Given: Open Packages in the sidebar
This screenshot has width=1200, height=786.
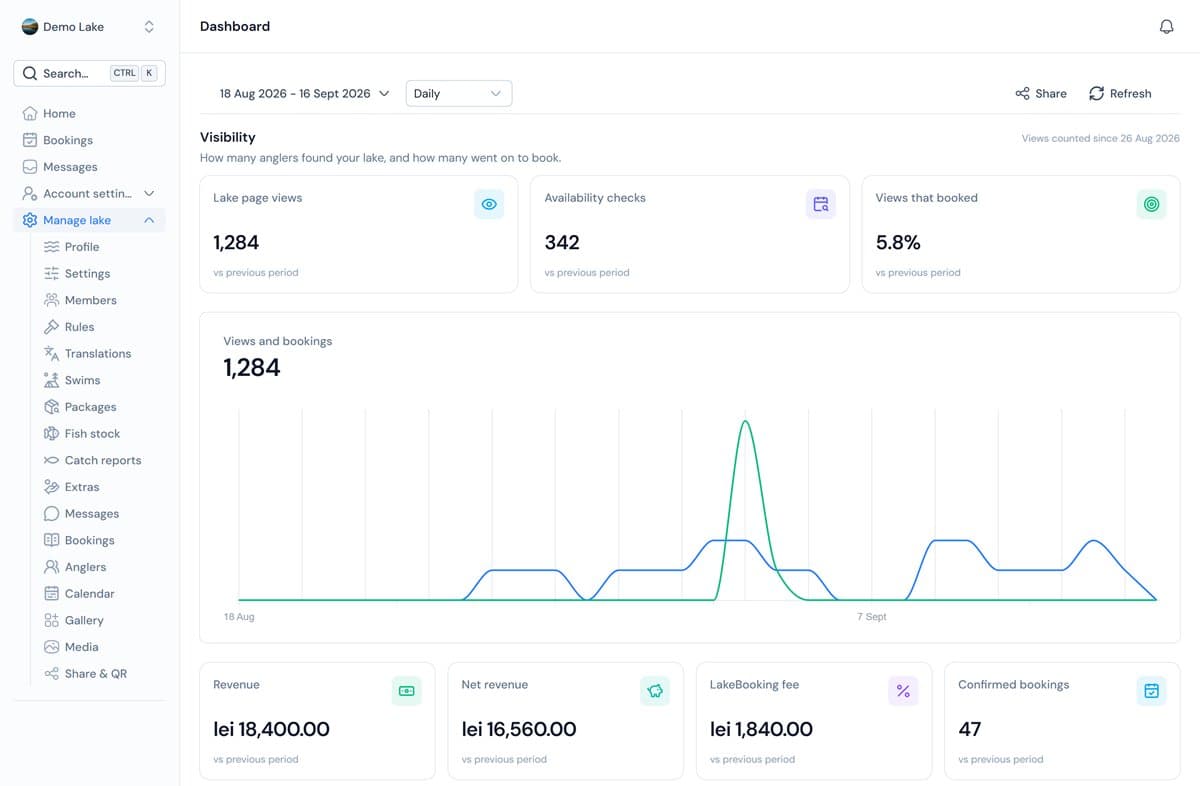Looking at the screenshot, I should (89, 407).
